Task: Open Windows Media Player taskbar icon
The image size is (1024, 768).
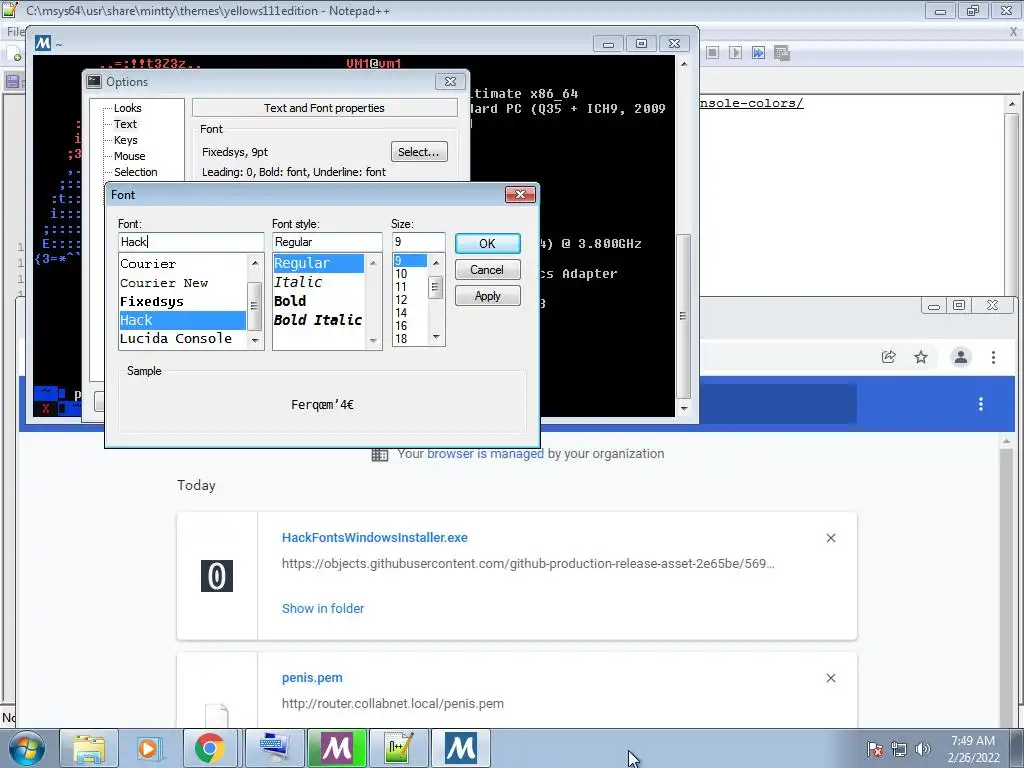Action: click(148, 748)
